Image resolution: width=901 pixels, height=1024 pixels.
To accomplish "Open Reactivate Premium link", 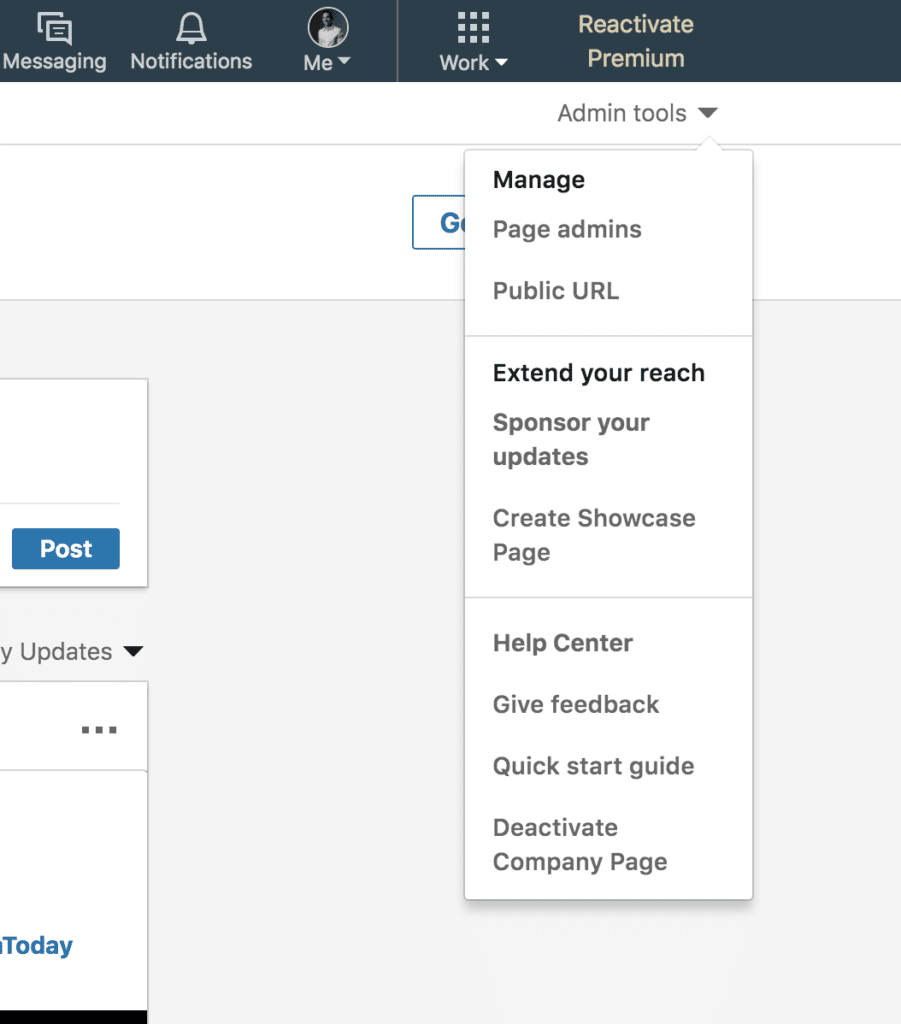I will pyautogui.click(x=636, y=41).
